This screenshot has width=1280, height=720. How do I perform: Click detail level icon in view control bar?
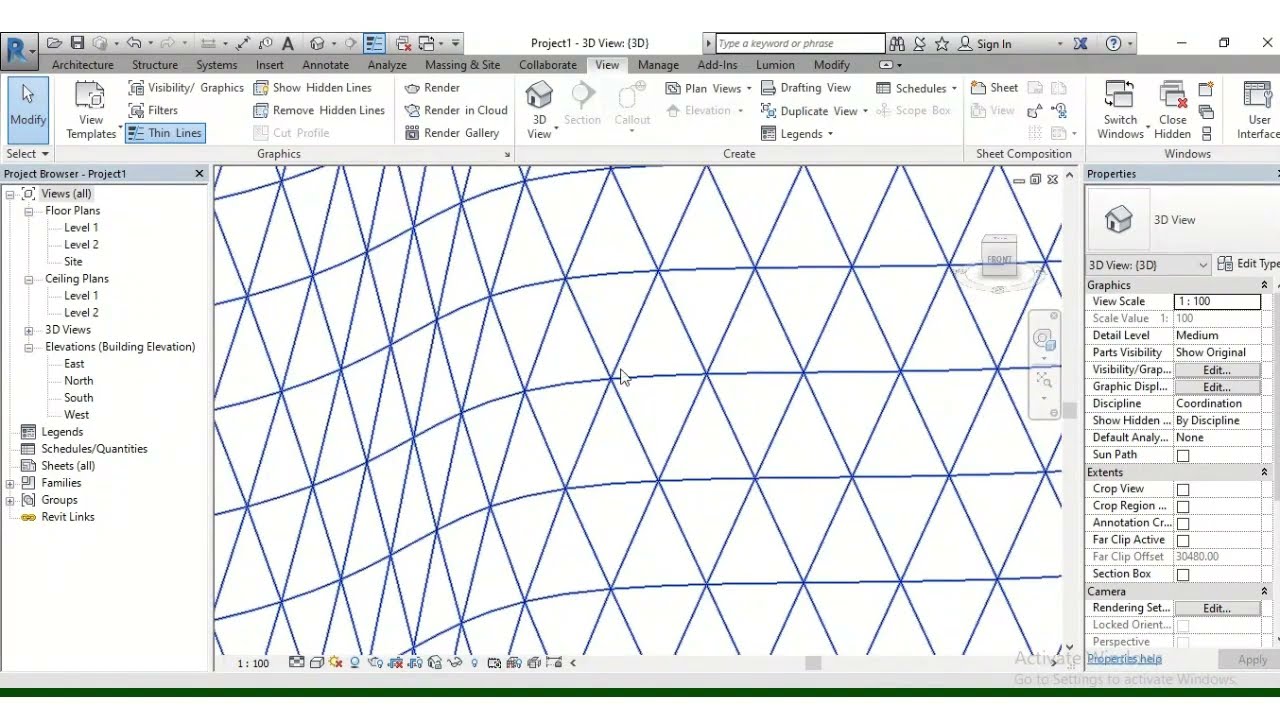297,663
